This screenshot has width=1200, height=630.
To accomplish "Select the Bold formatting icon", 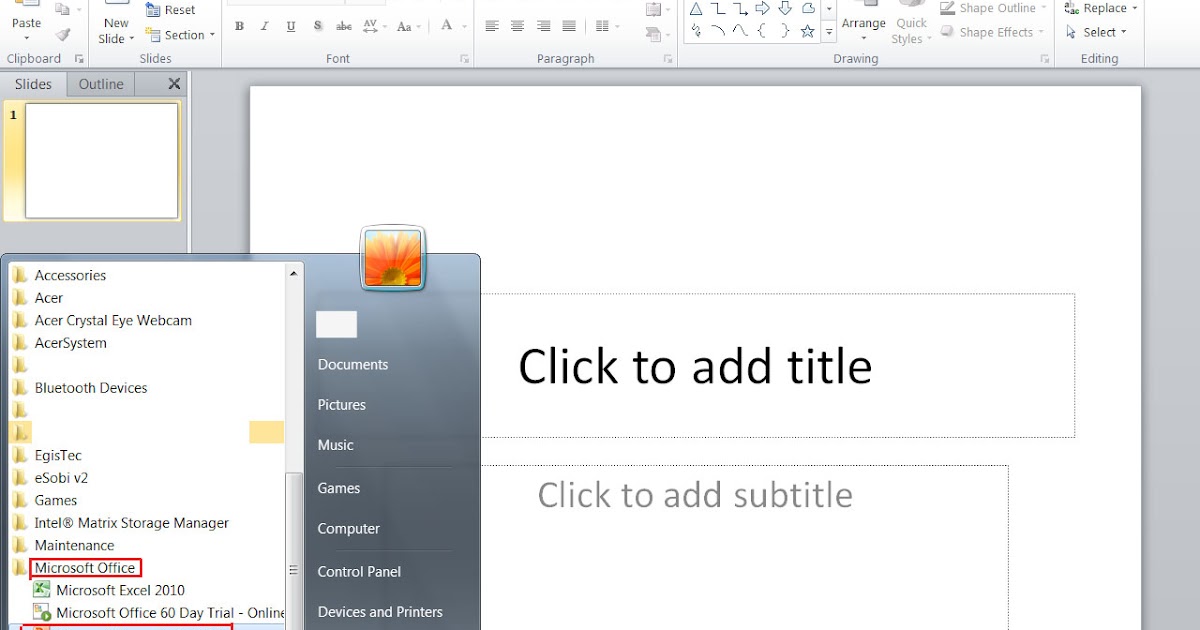I will [x=239, y=25].
